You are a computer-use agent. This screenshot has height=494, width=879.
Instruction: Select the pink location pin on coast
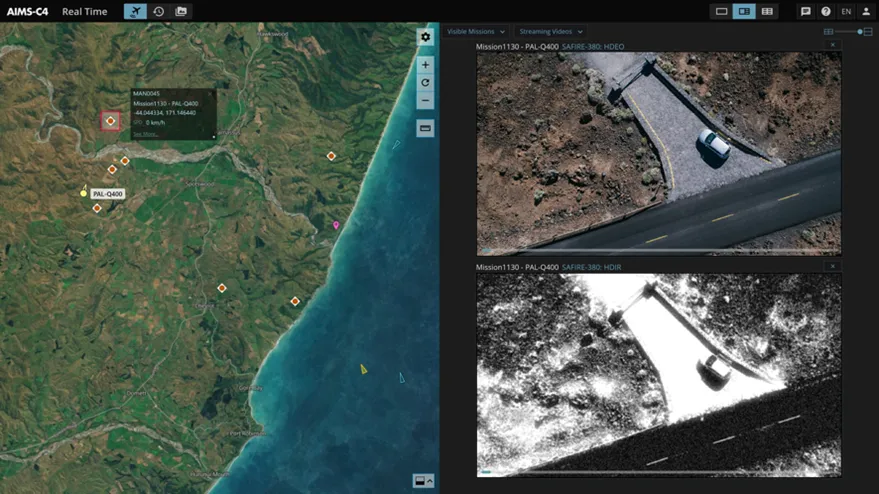pyautogui.click(x=336, y=225)
